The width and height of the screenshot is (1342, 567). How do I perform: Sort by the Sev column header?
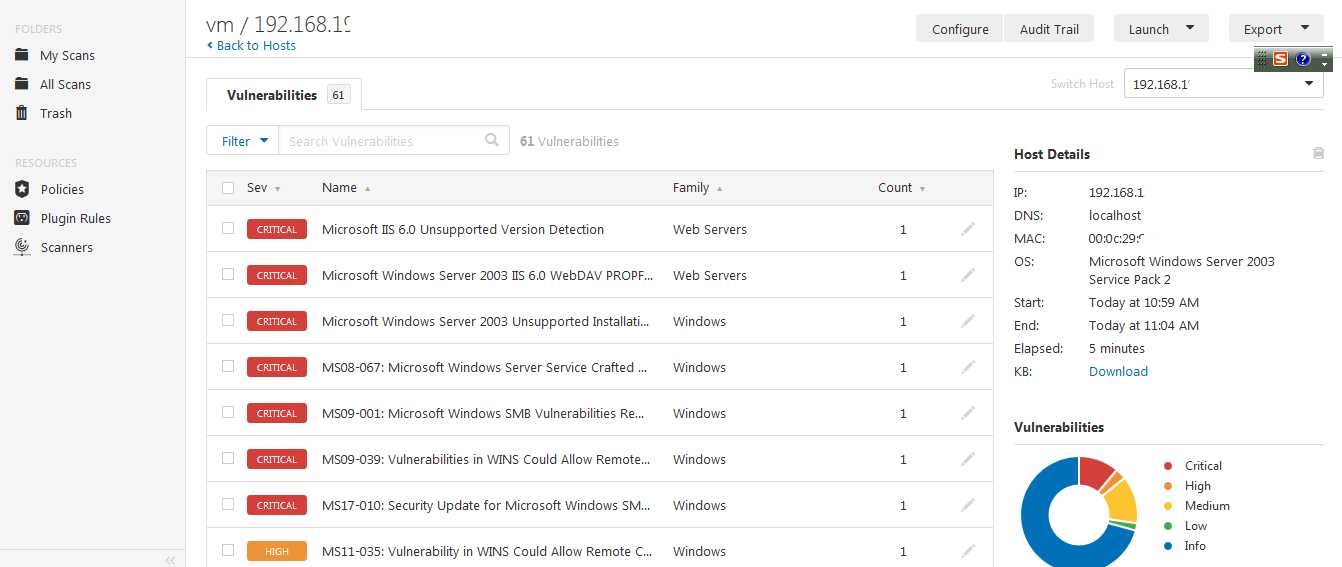point(263,188)
